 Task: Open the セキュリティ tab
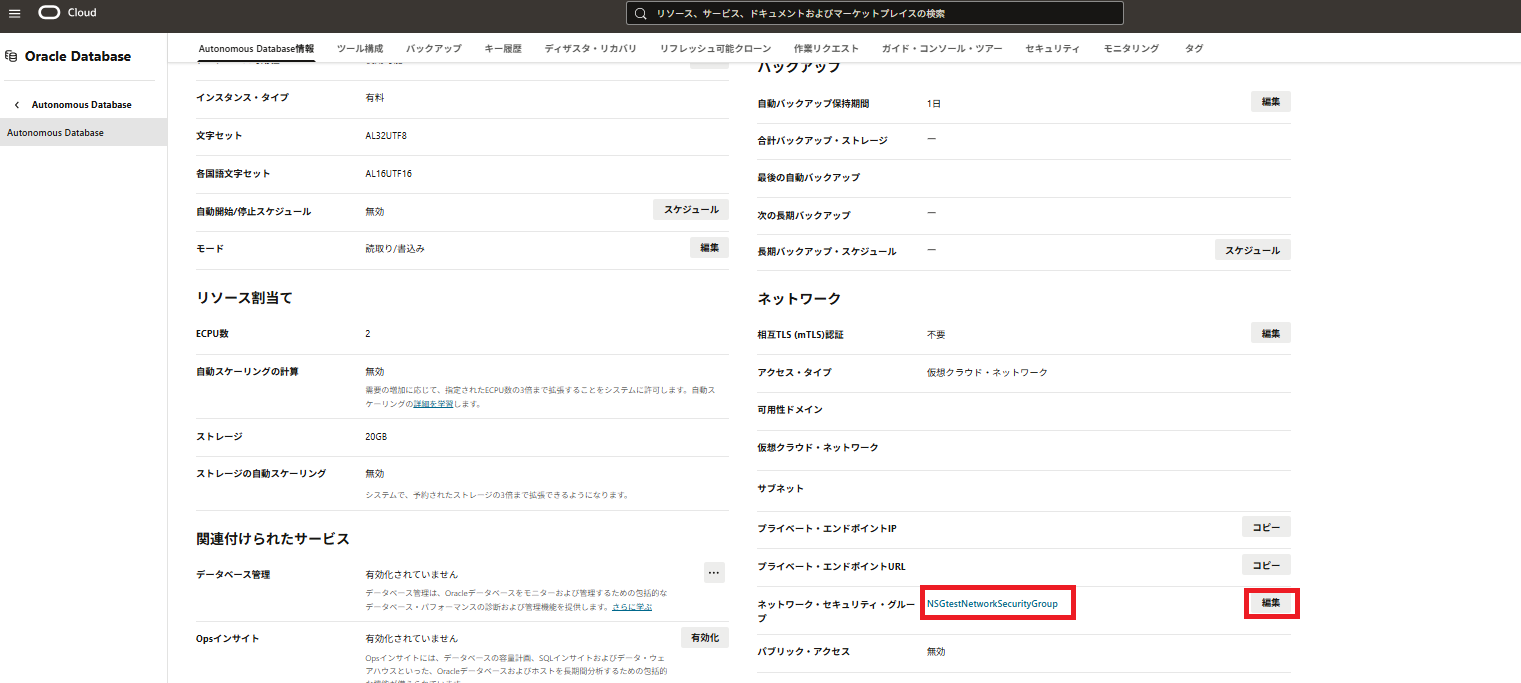click(1051, 47)
